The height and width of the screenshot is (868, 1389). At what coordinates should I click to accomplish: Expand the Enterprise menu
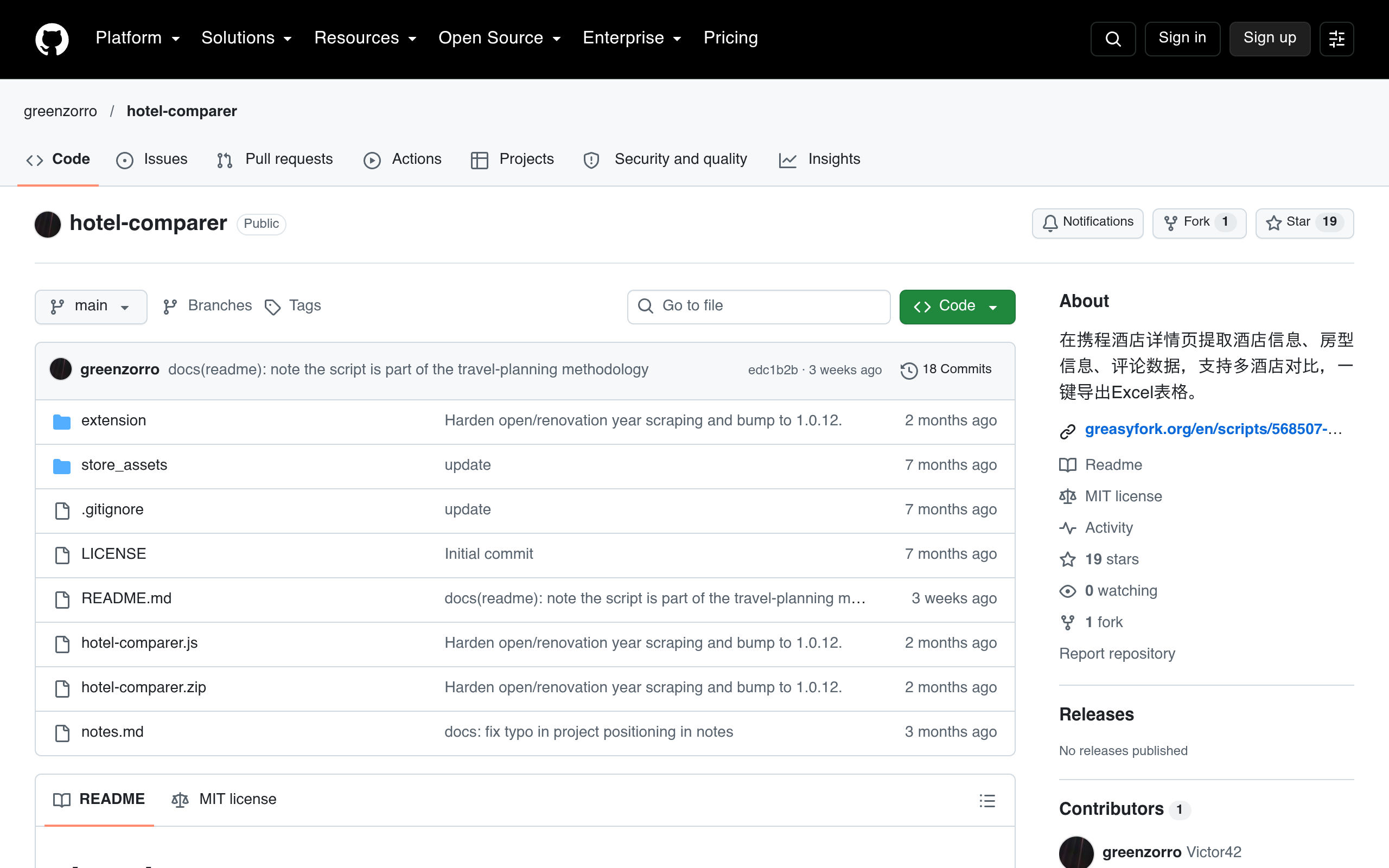(x=632, y=38)
